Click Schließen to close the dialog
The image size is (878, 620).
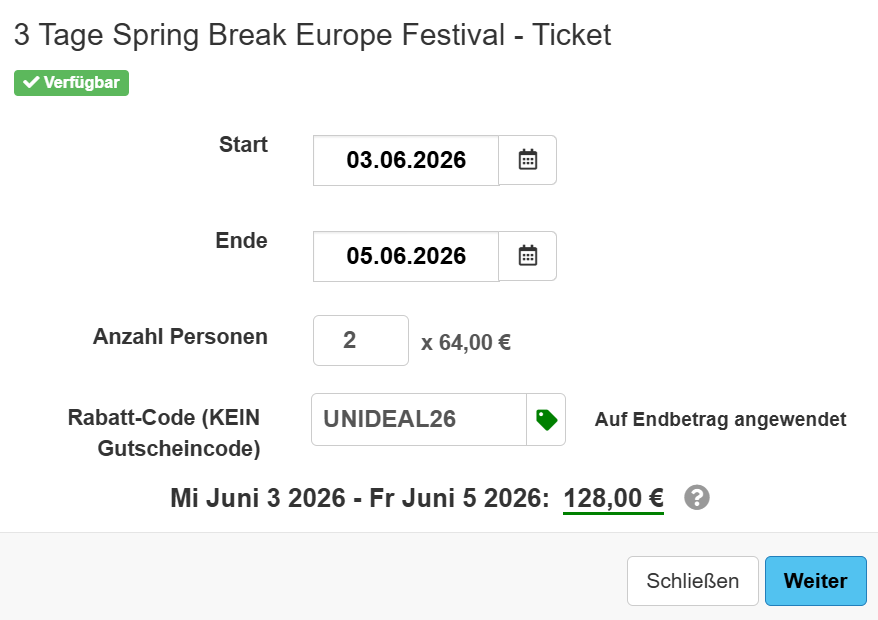coord(692,580)
